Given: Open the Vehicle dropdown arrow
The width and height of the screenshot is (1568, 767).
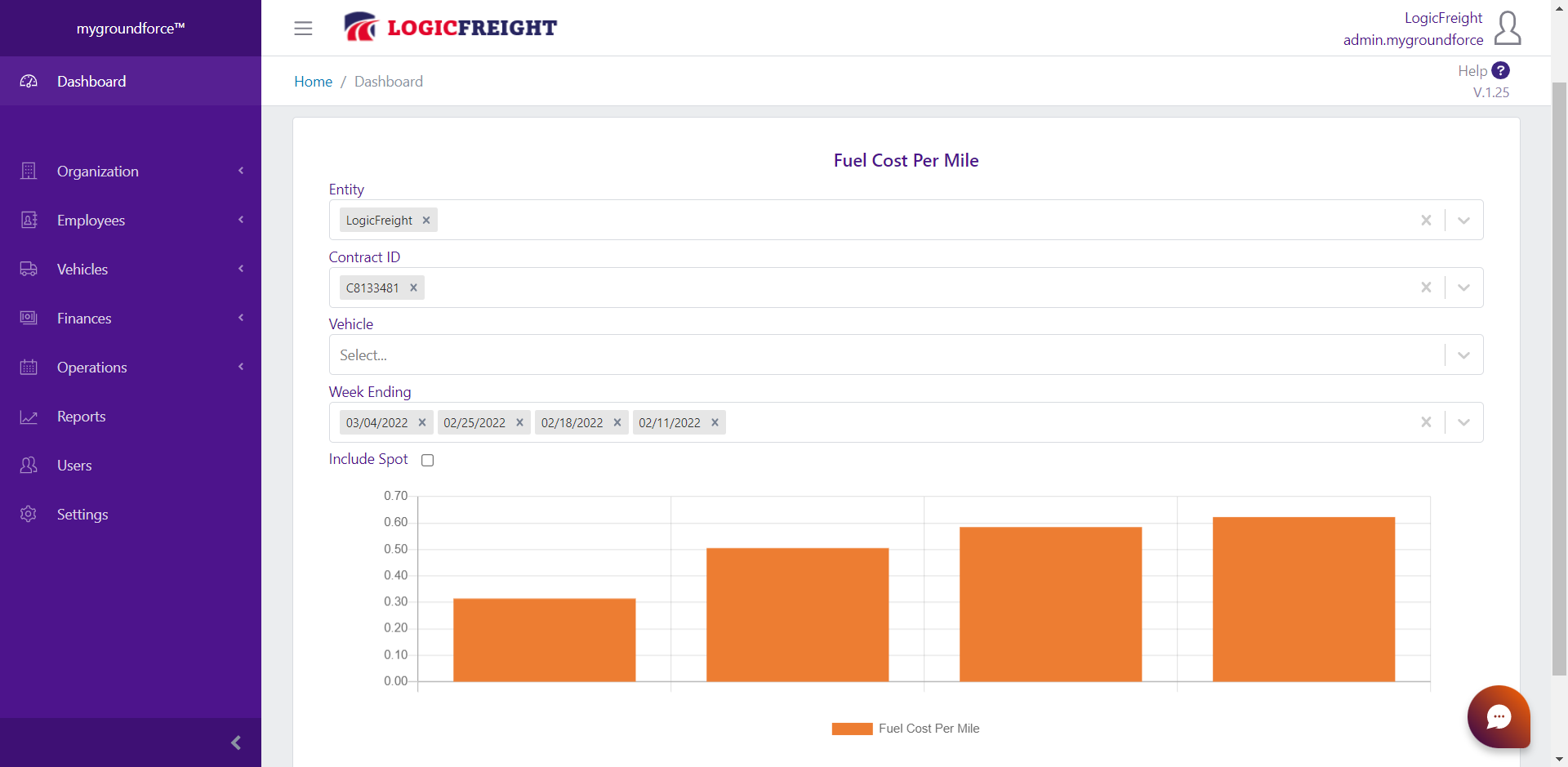Looking at the screenshot, I should (1463, 355).
